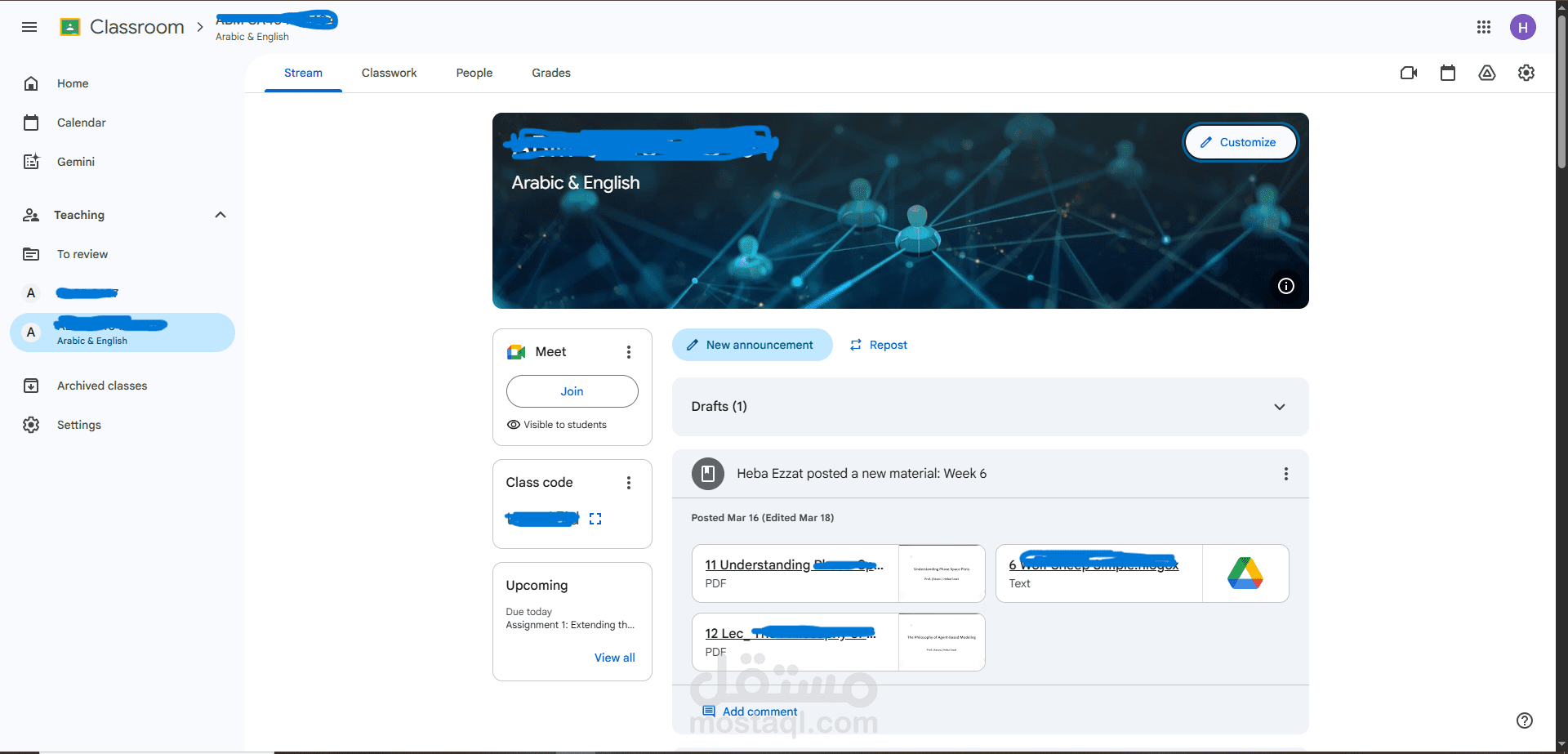The image size is (1568, 754).
Task: Open the main hamburger menu
Action: click(29, 27)
